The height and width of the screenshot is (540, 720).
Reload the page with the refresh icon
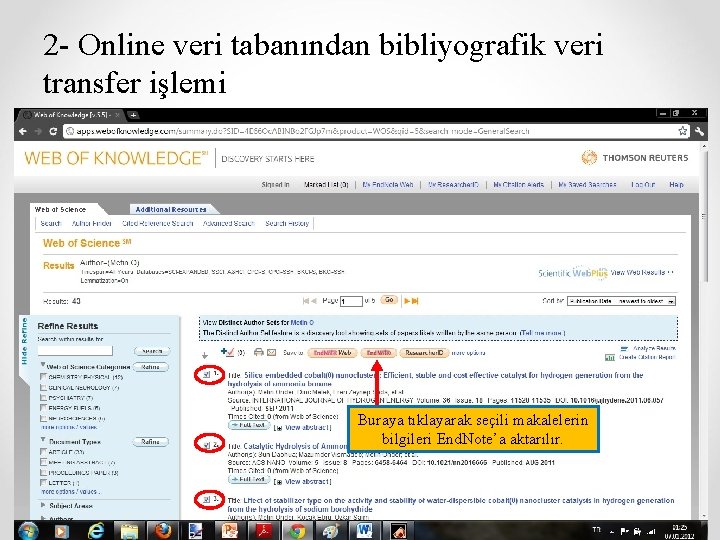[x=53, y=131]
